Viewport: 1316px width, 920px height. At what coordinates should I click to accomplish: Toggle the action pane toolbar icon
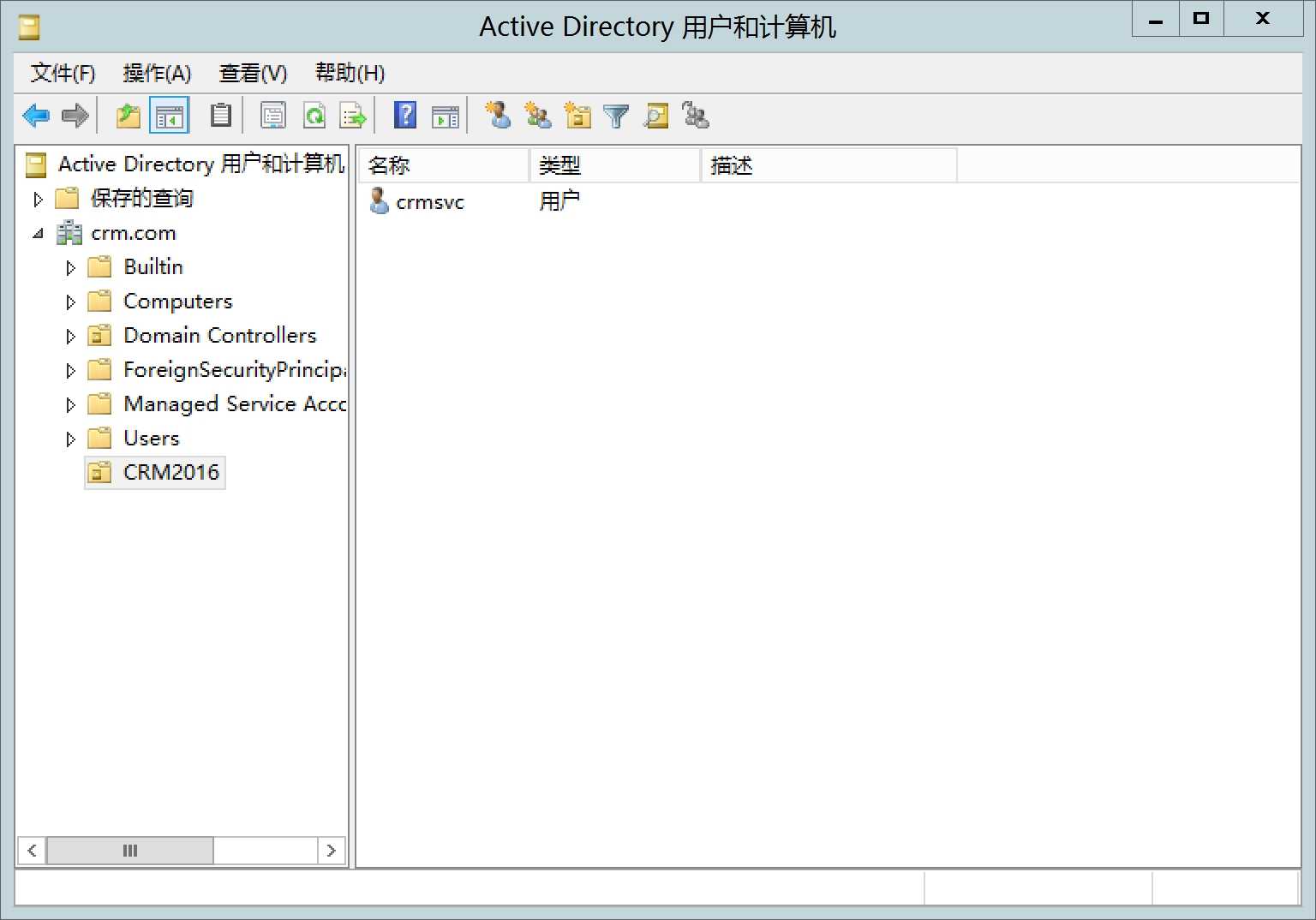point(446,116)
